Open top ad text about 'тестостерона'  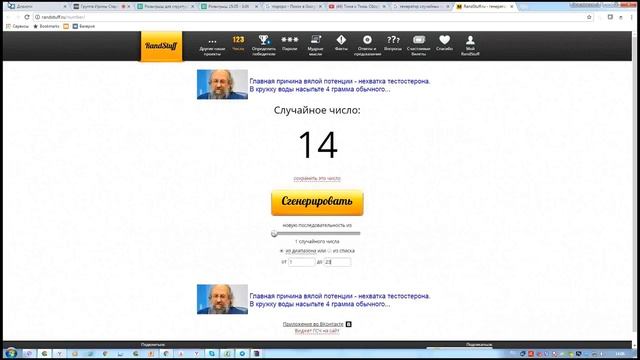coord(340,85)
